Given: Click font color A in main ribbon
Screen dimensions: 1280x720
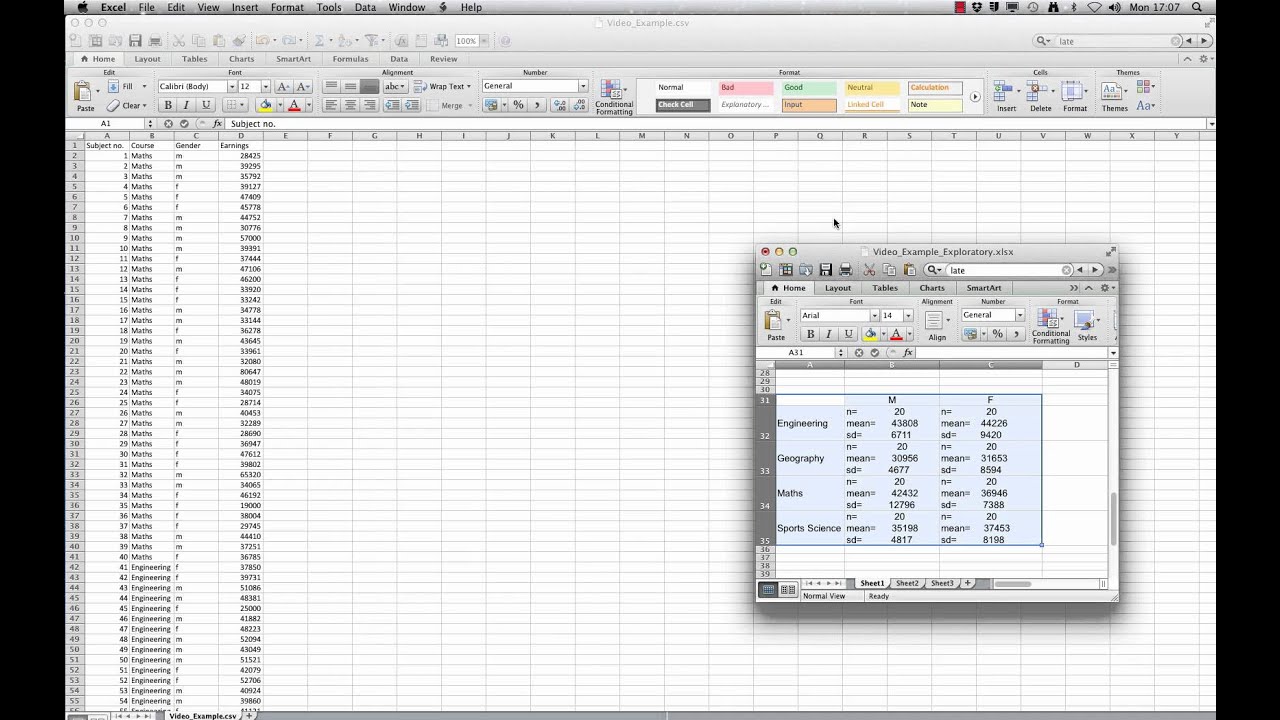Looking at the screenshot, I should pyautogui.click(x=293, y=105).
